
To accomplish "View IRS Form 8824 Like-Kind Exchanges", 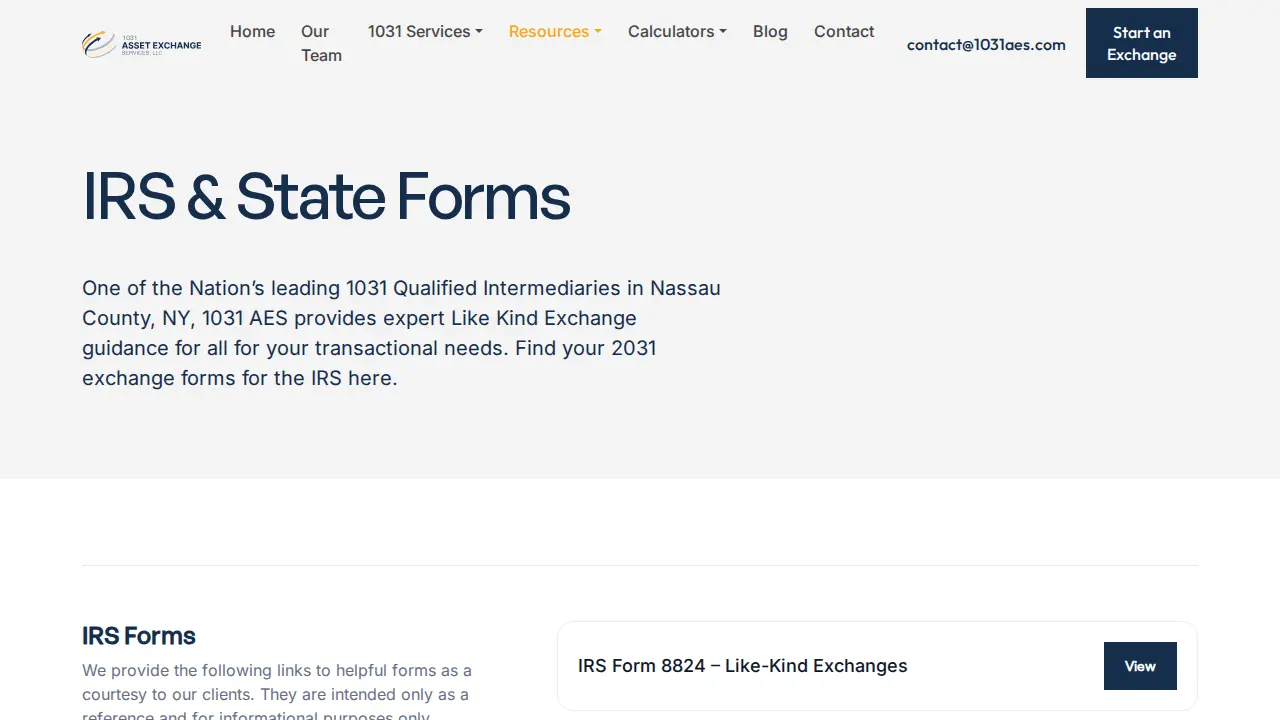I will tap(1140, 666).
